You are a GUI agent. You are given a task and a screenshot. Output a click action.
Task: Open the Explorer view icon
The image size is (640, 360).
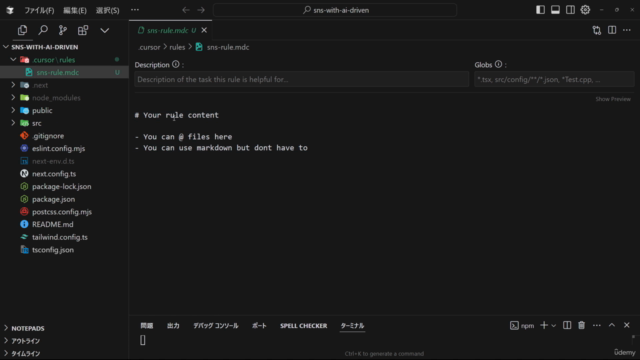tap(22, 30)
